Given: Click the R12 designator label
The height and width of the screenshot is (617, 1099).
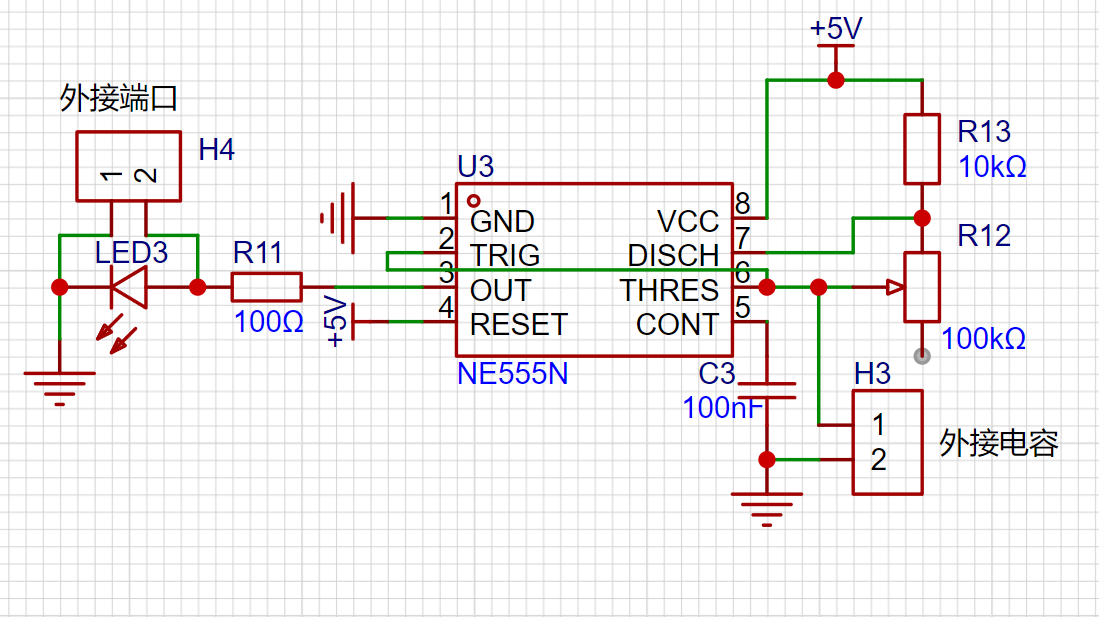Looking at the screenshot, I should pyautogui.click(x=984, y=236).
